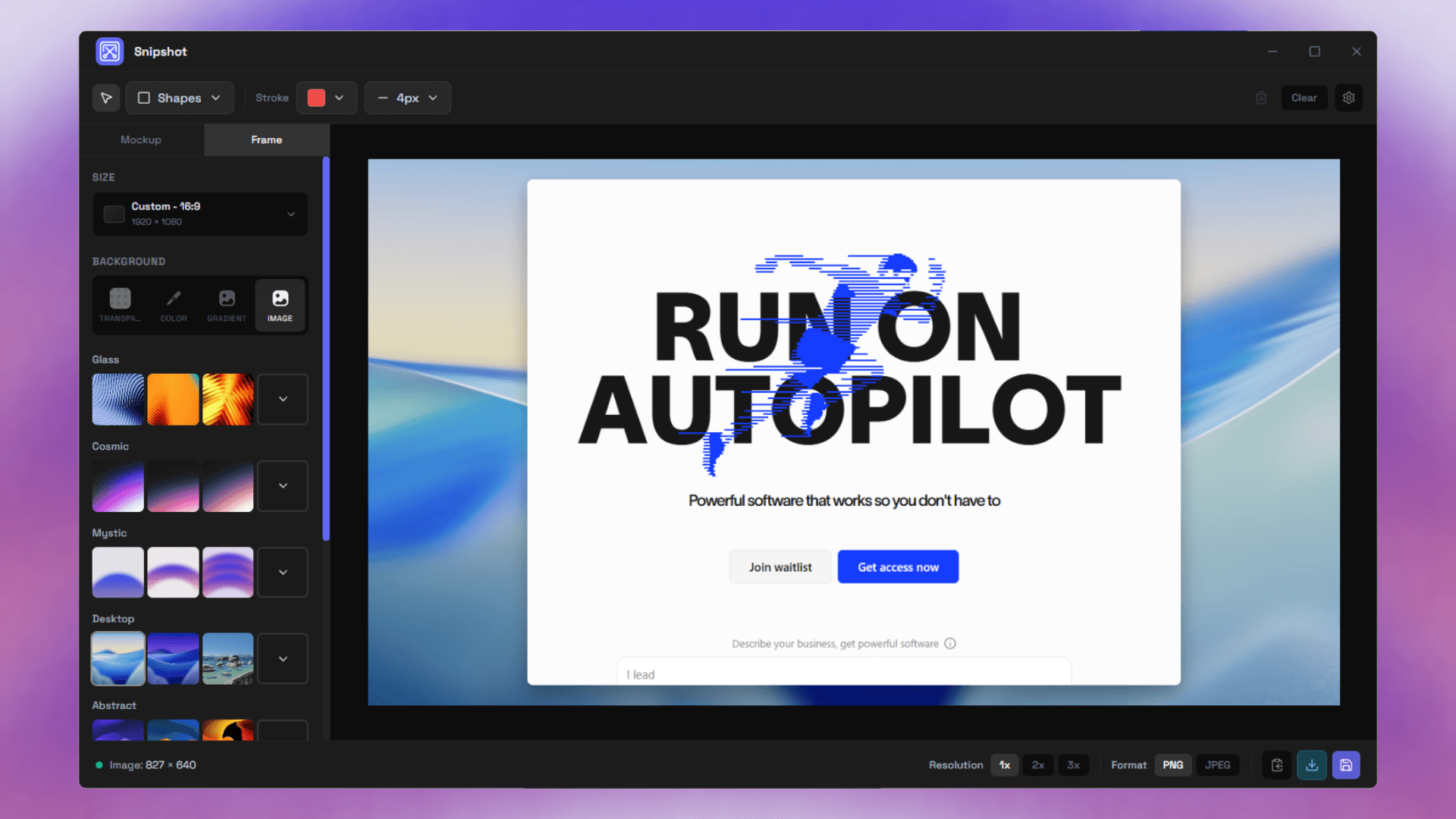
Task: Select the pointer cursor tool
Action: (x=106, y=98)
